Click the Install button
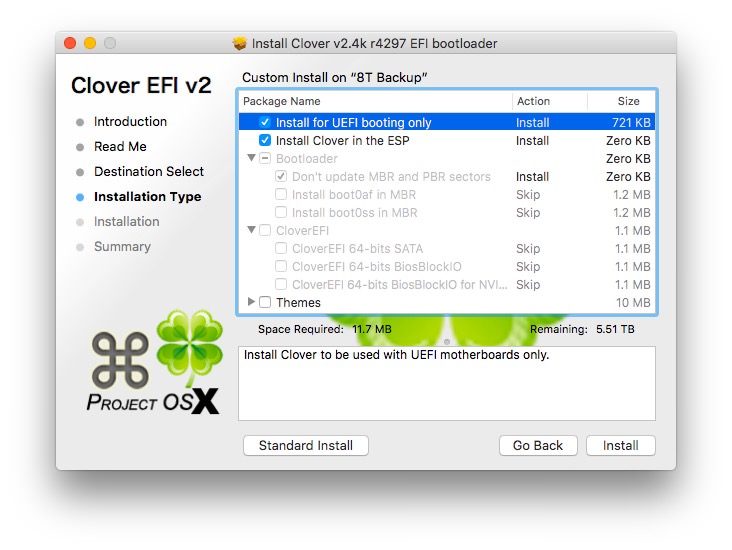This screenshot has height=550, width=732. click(620, 445)
